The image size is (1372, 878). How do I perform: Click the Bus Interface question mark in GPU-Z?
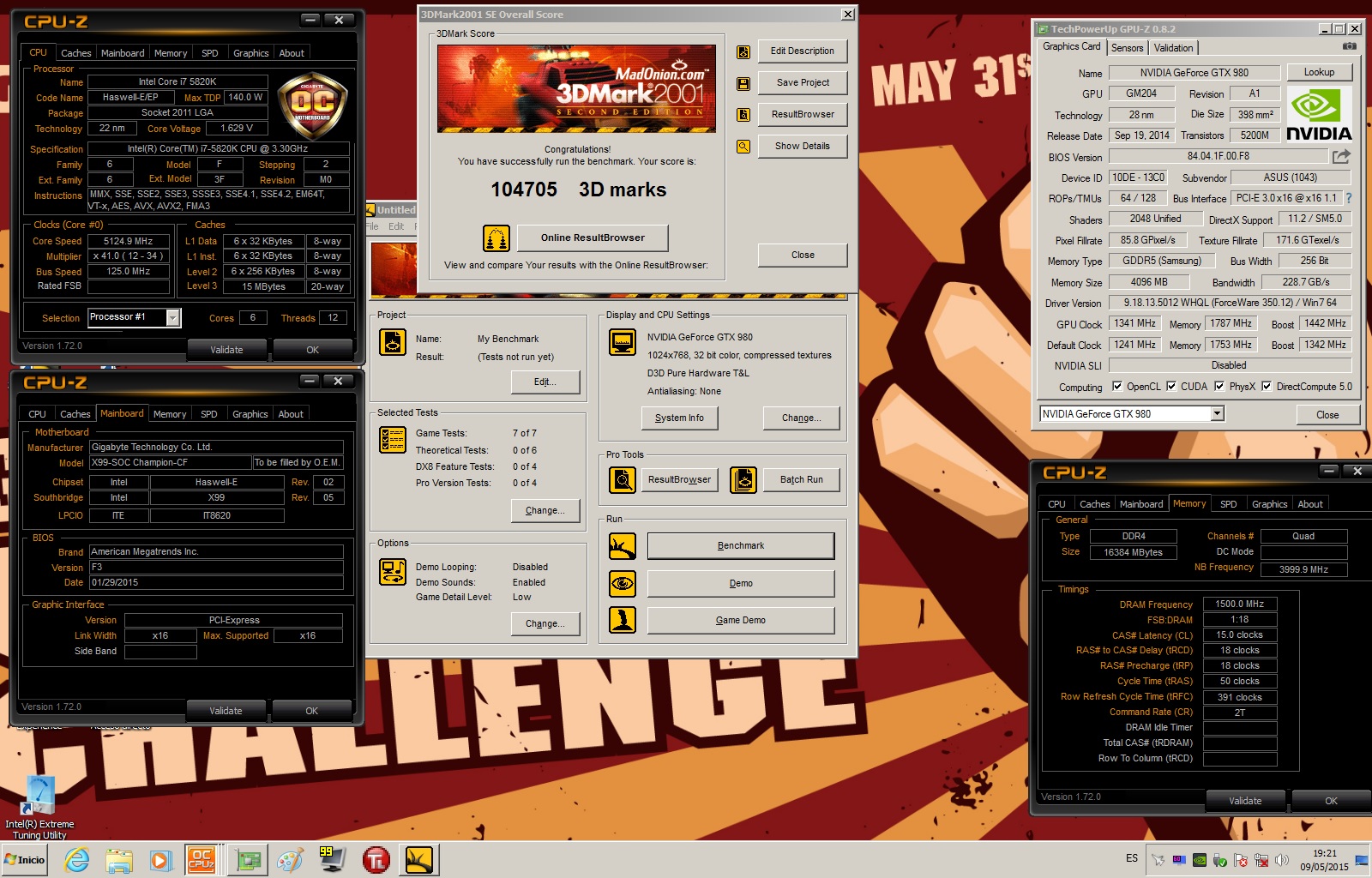tap(1349, 198)
